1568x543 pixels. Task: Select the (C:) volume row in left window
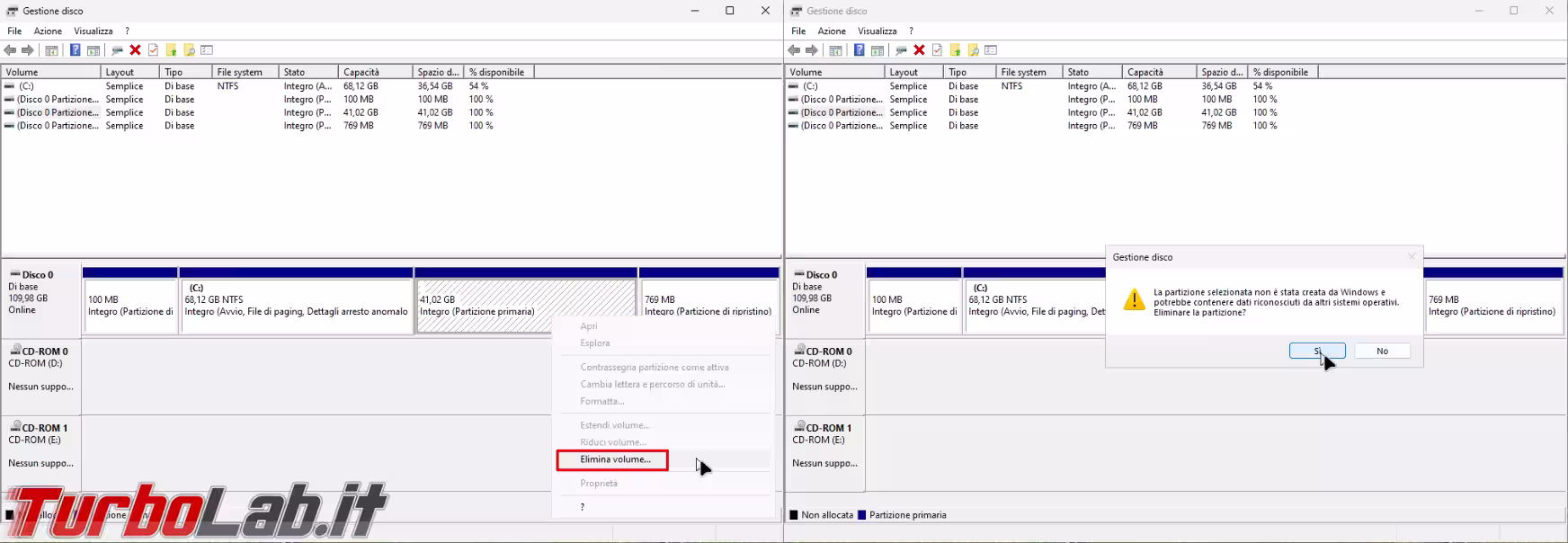tap(27, 86)
